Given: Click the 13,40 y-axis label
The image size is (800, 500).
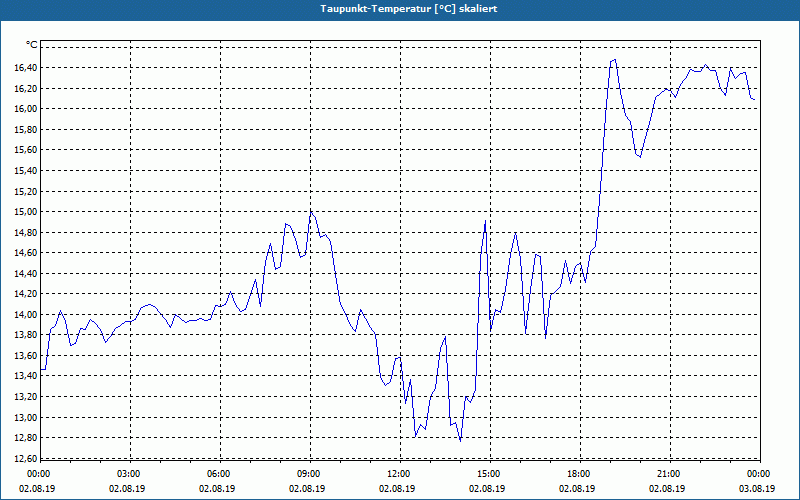Looking at the screenshot, I should point(26,377).
